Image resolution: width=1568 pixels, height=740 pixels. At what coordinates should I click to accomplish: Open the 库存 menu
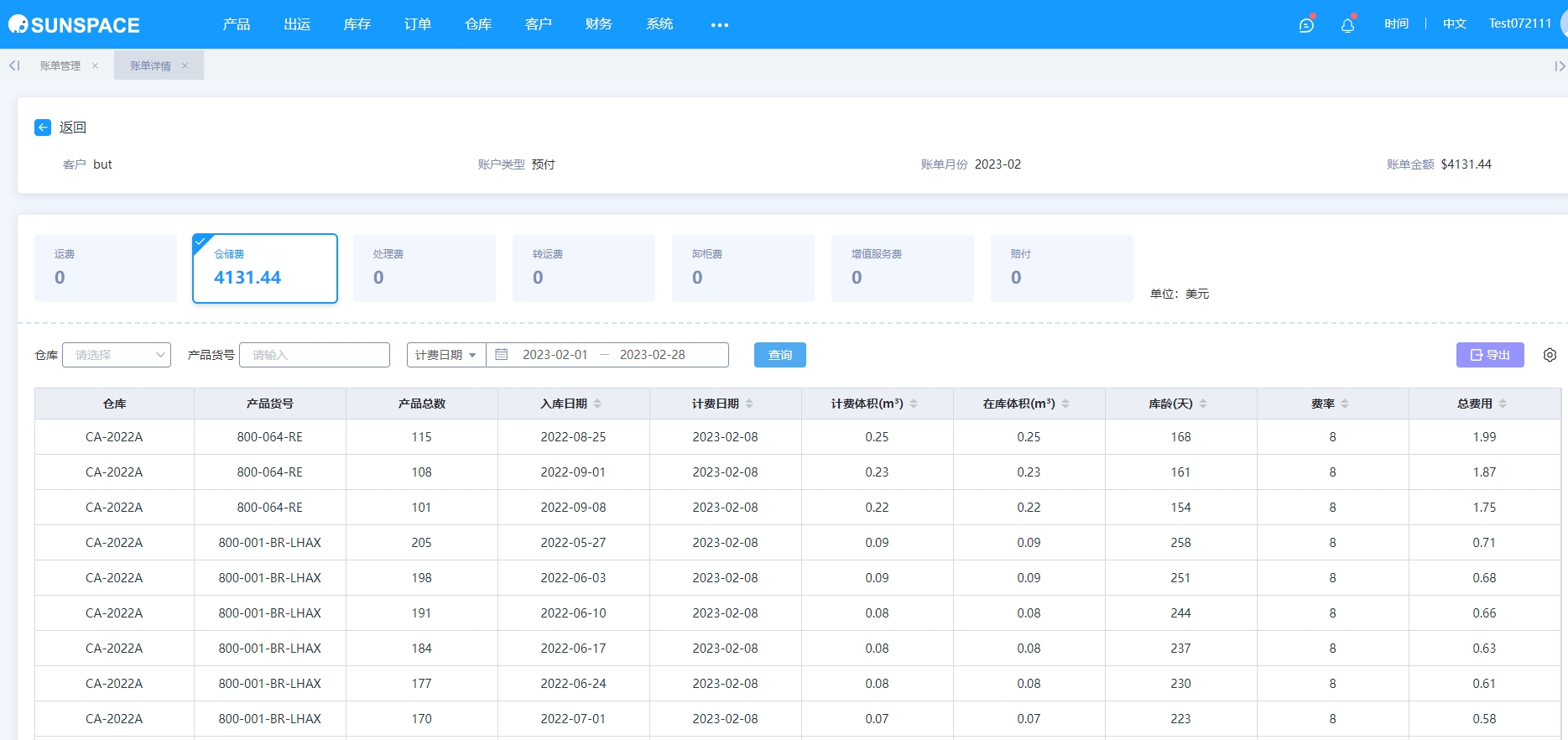point(357,24)
